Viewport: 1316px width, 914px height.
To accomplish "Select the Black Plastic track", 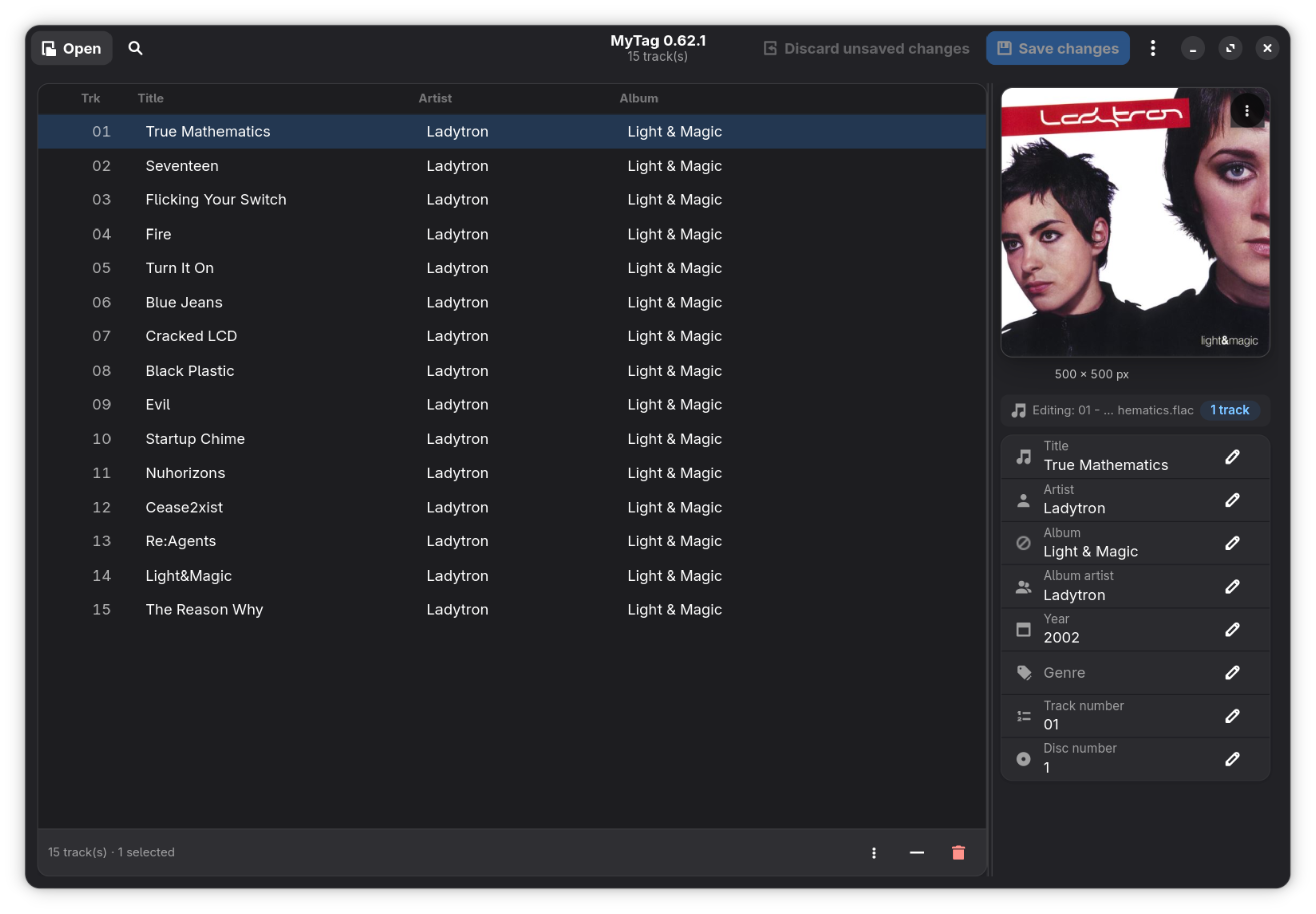I will pyautogui.click(x=512, y=371).
